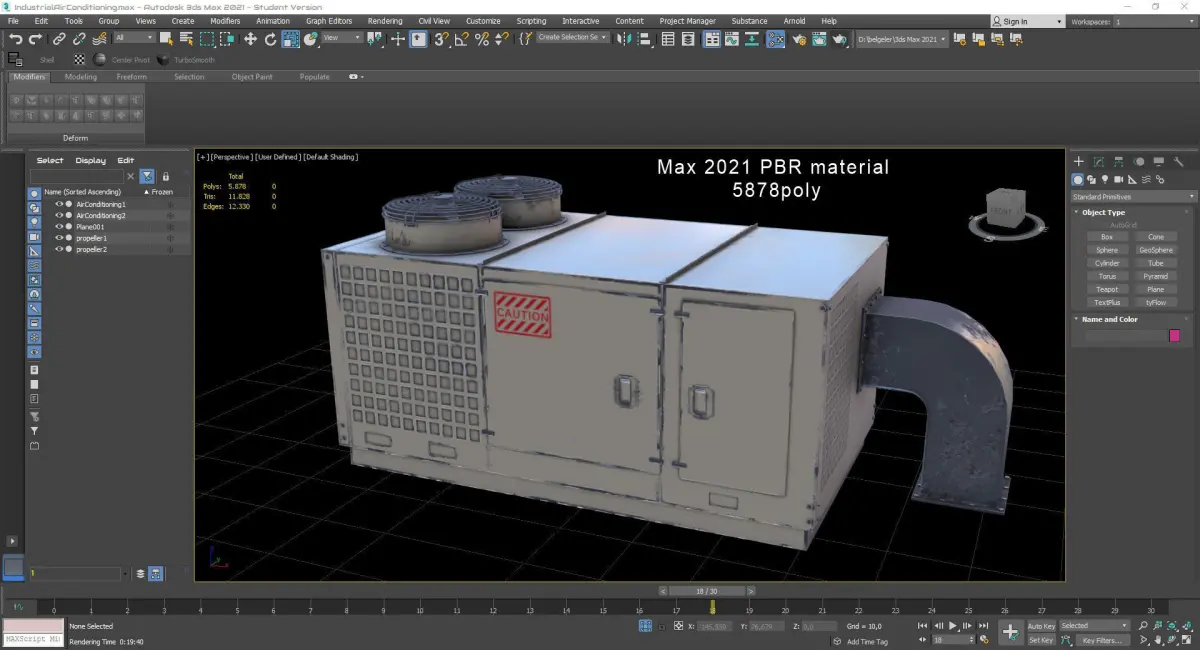Open Selected key mode dropdown
This screenshot has height=650, width=1200.
click(1094, 626)
